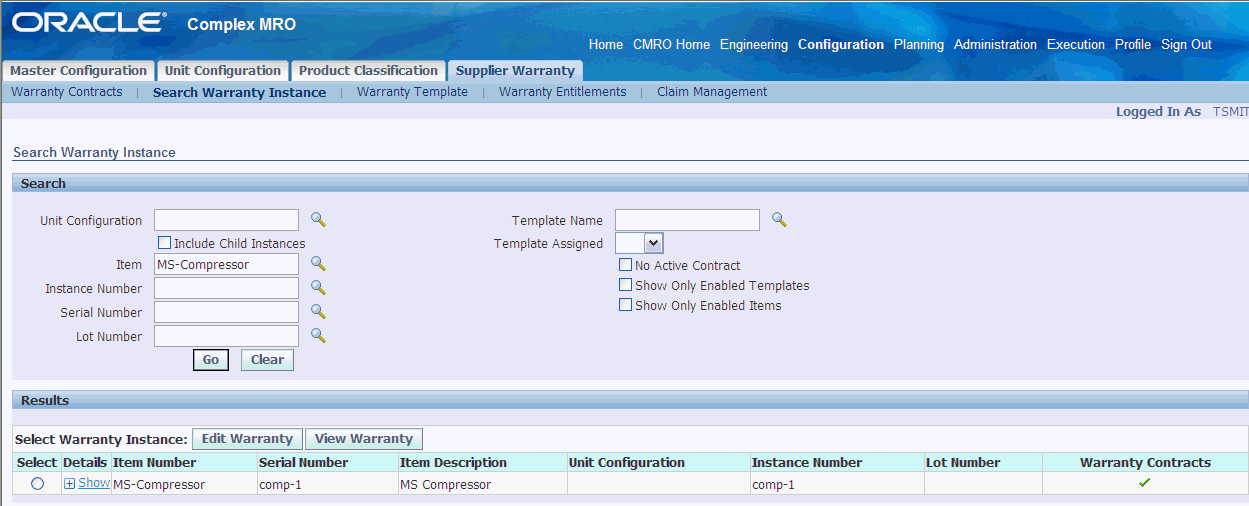Open Planning in top navigation
Image resolution: width=1249 pixels, height=506 pixels.
[x=919, y=45]
